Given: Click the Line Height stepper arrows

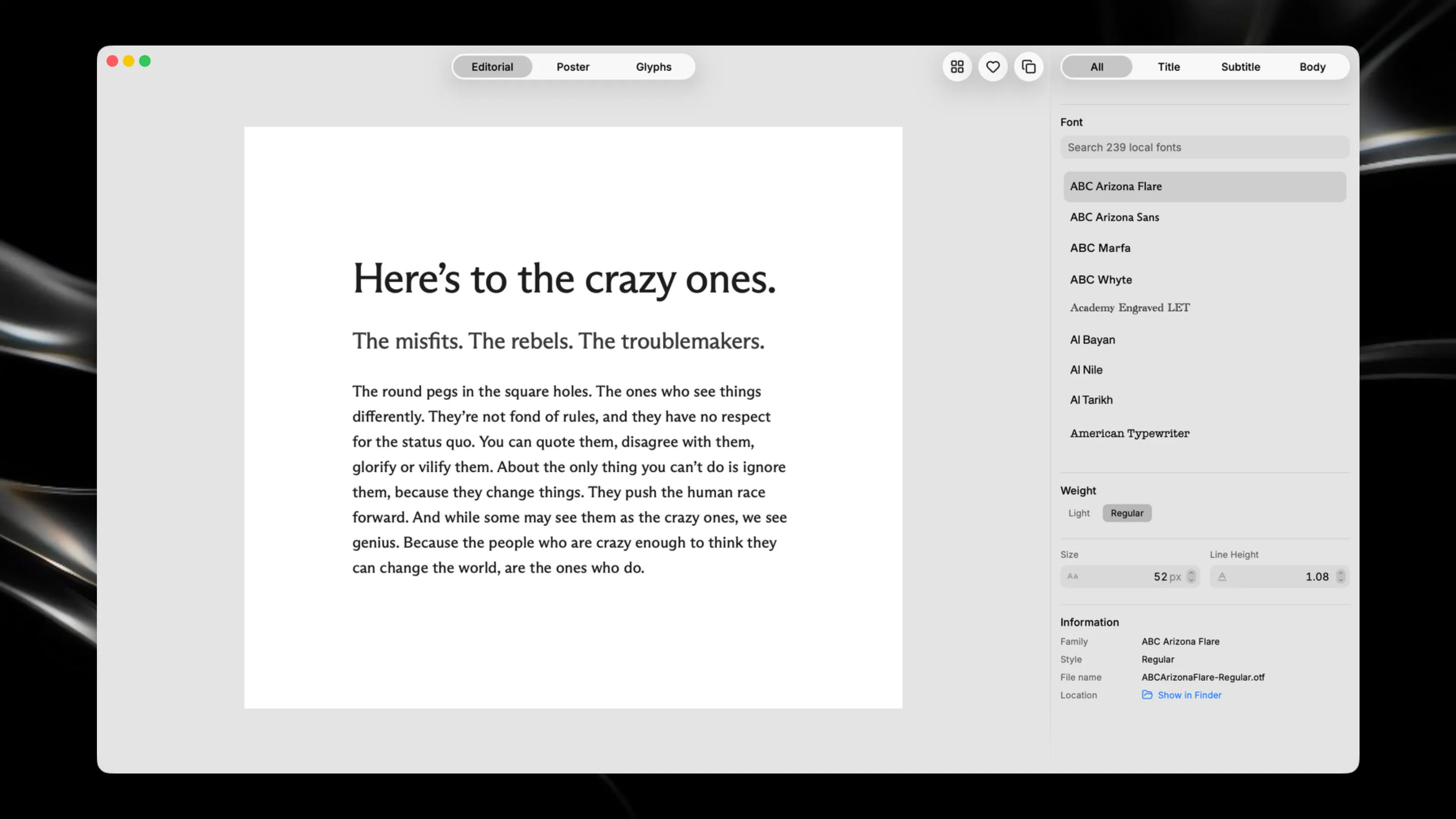Looking at the screenshot, I should coord(1340,576).
